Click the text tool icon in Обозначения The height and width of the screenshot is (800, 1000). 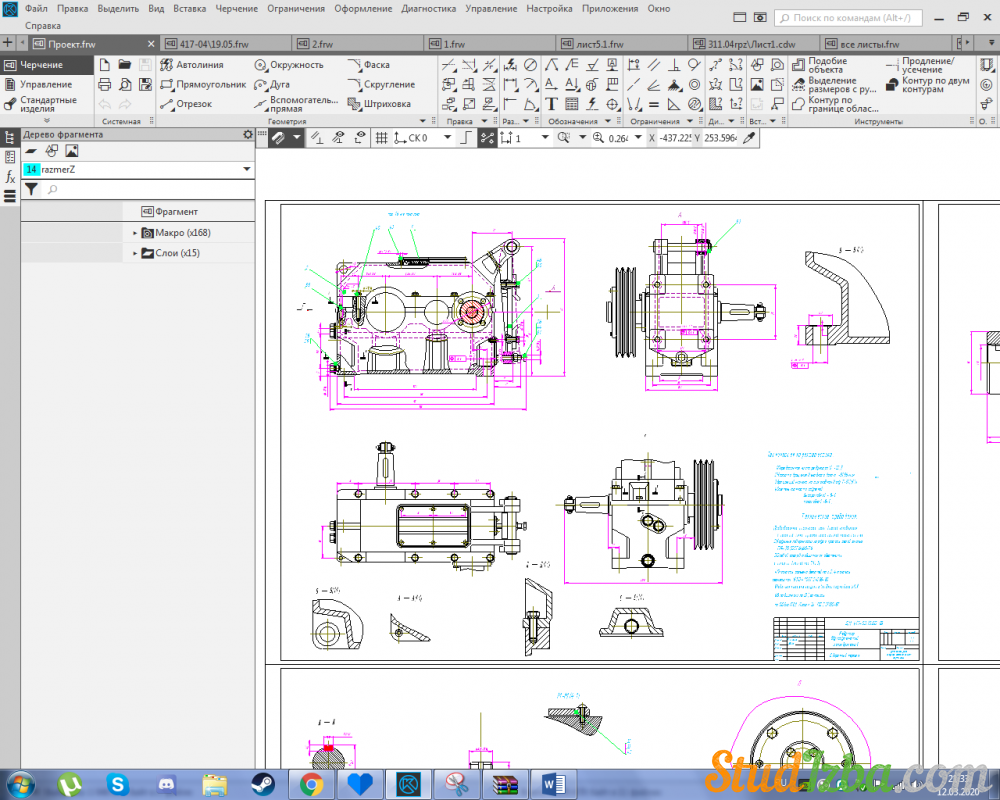[x=551, y=104]
